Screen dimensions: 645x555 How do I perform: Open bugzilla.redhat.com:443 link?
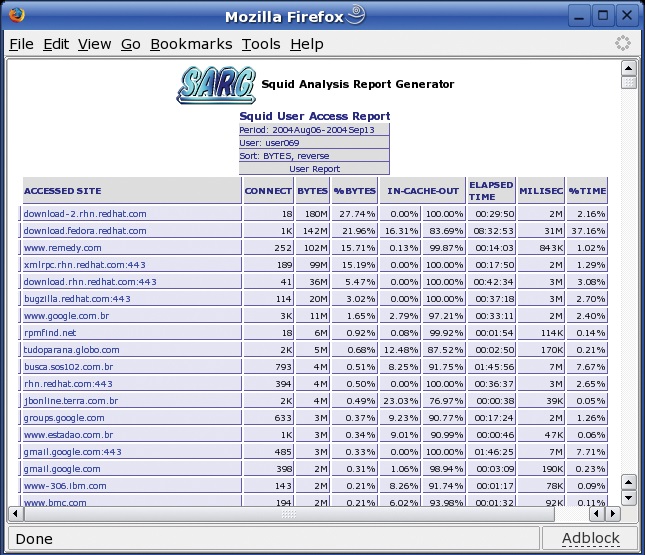pyautogui.click(x=77, y=299)
